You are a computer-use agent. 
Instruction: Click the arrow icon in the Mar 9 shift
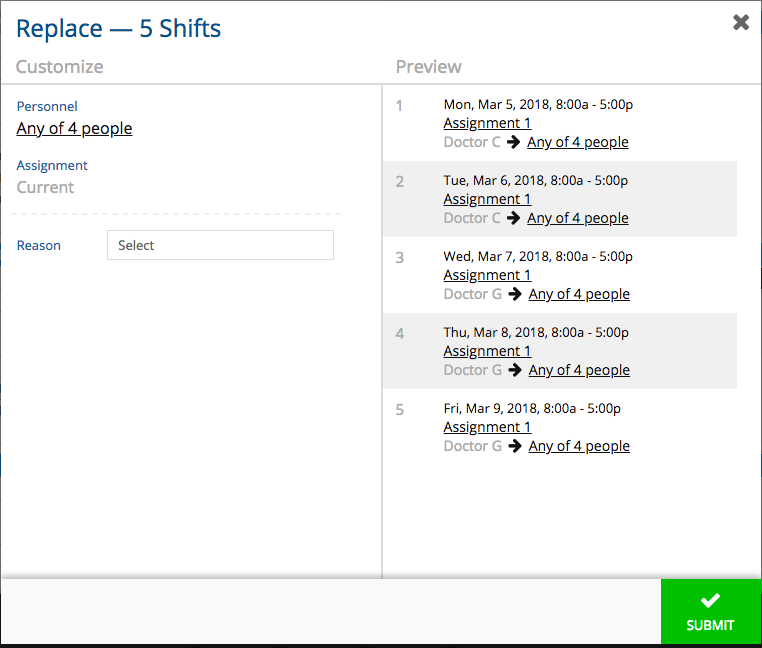(515, 446)
